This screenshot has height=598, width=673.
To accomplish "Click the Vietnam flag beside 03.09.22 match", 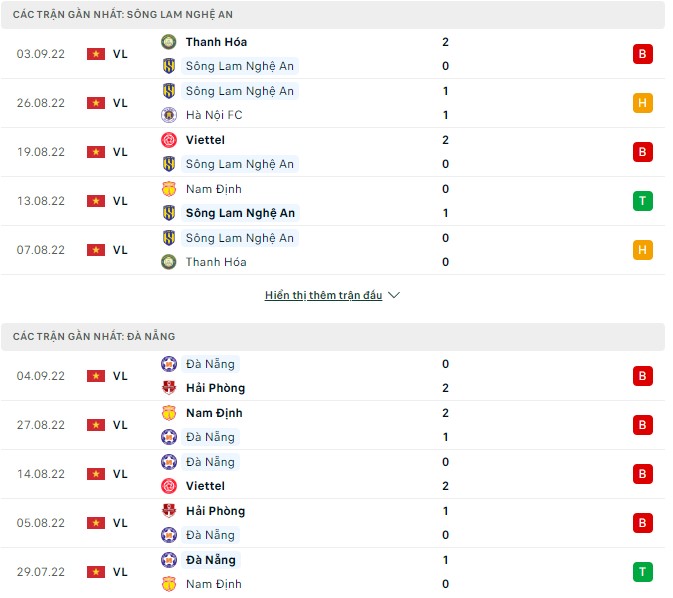I will [x=96, y=54].
